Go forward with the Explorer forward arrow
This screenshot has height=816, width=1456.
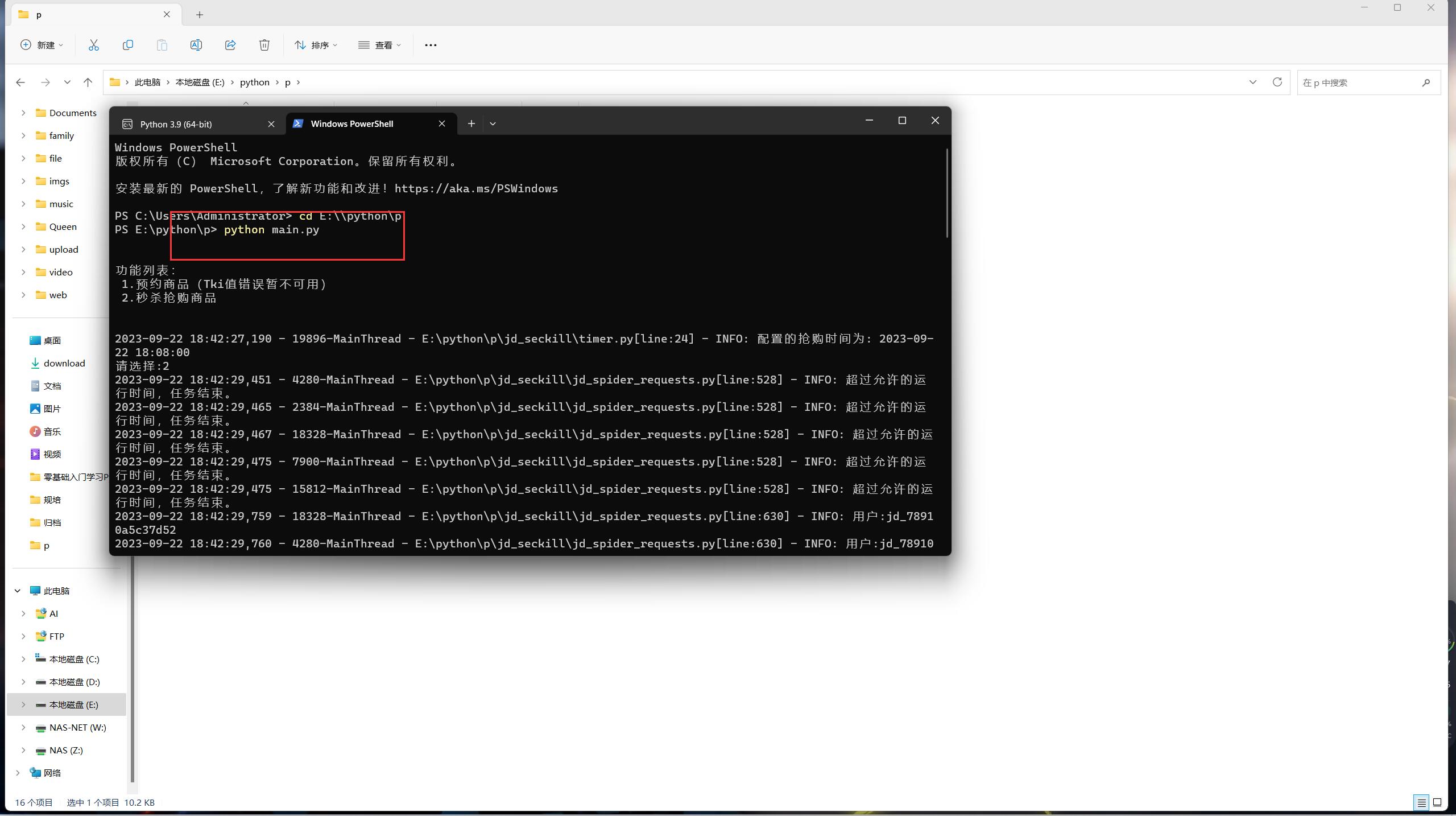coord(45,83)
